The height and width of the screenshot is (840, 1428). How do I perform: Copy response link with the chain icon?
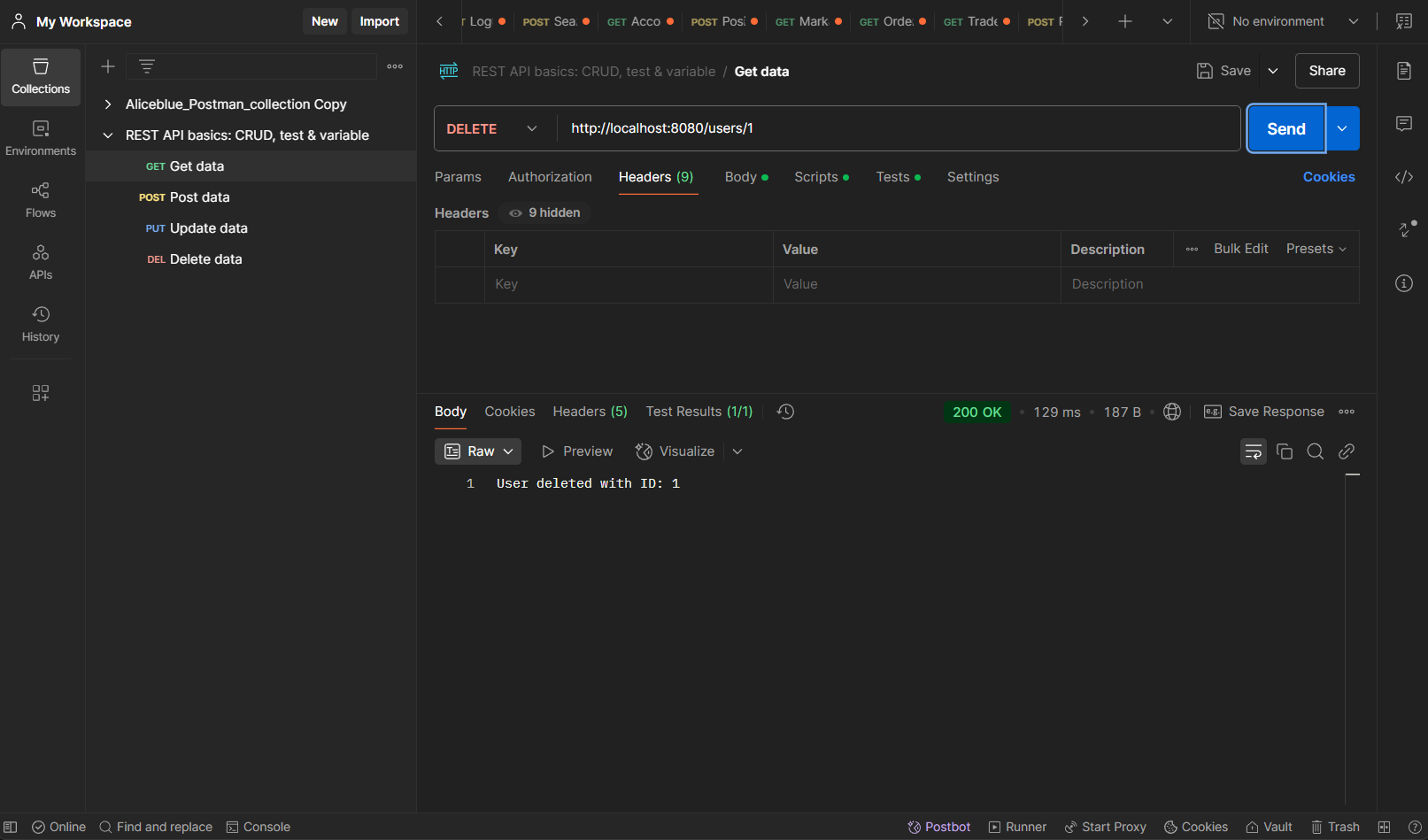click(x=1347, y=451)
